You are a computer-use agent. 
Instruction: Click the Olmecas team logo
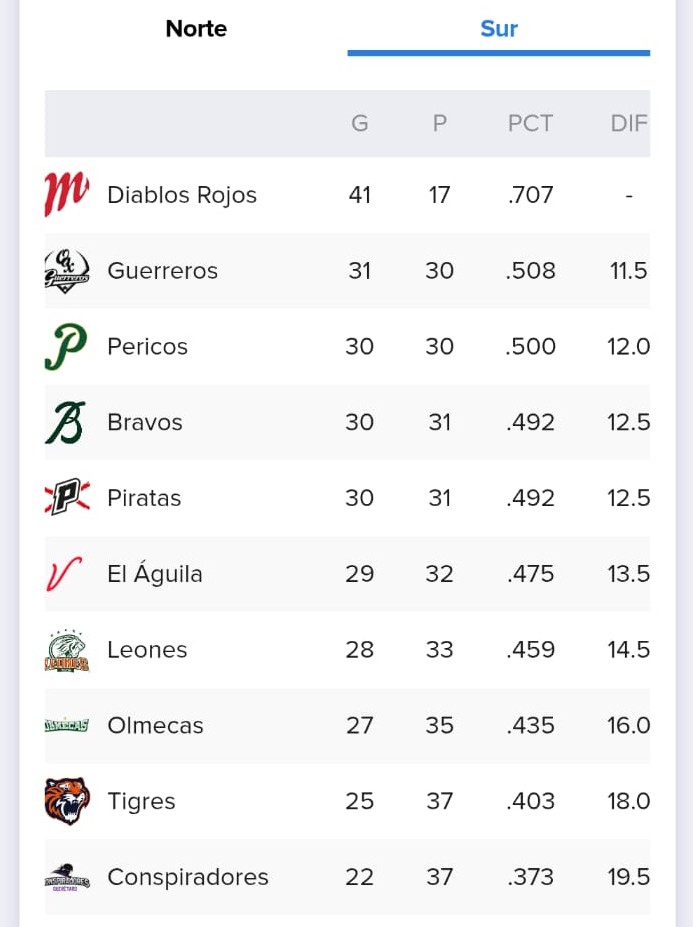click(x=67, y=725)
